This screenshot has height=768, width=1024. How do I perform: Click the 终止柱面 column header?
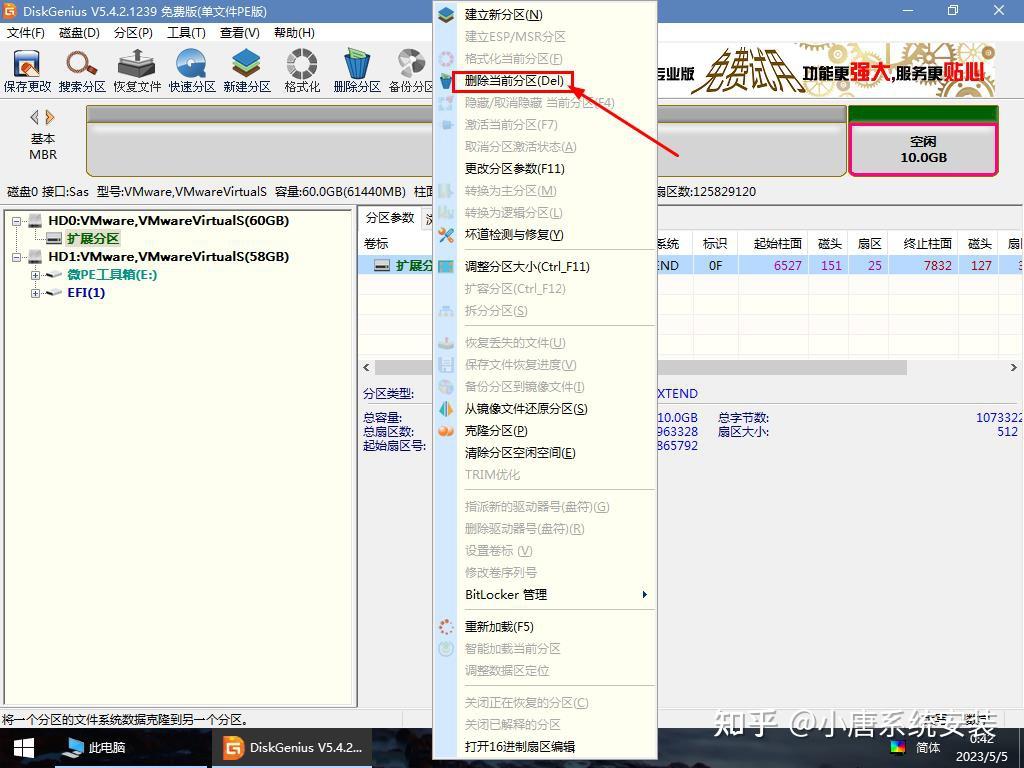(926, 244)
